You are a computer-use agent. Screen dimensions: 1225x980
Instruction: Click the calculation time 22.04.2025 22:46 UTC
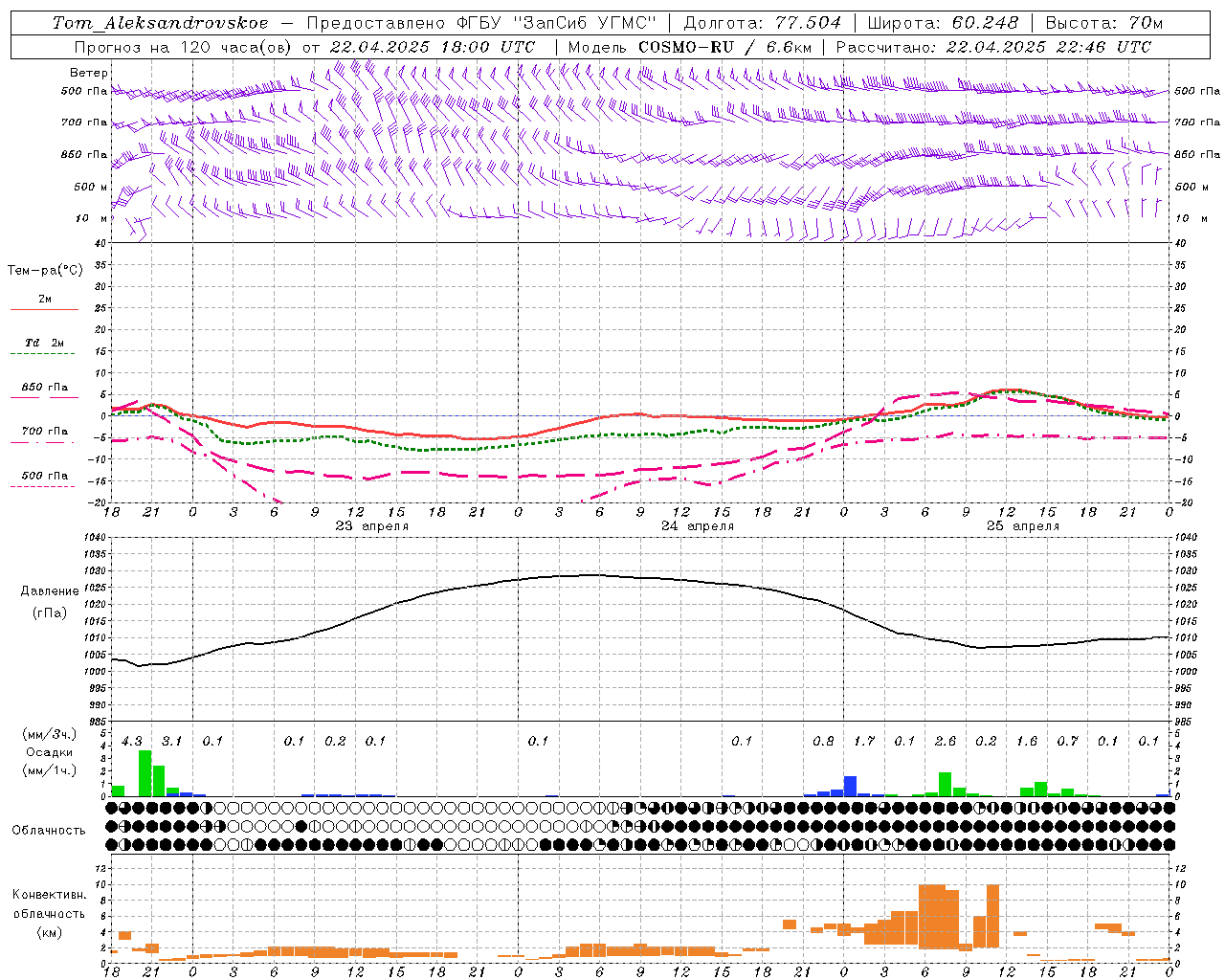(1048, 47)
